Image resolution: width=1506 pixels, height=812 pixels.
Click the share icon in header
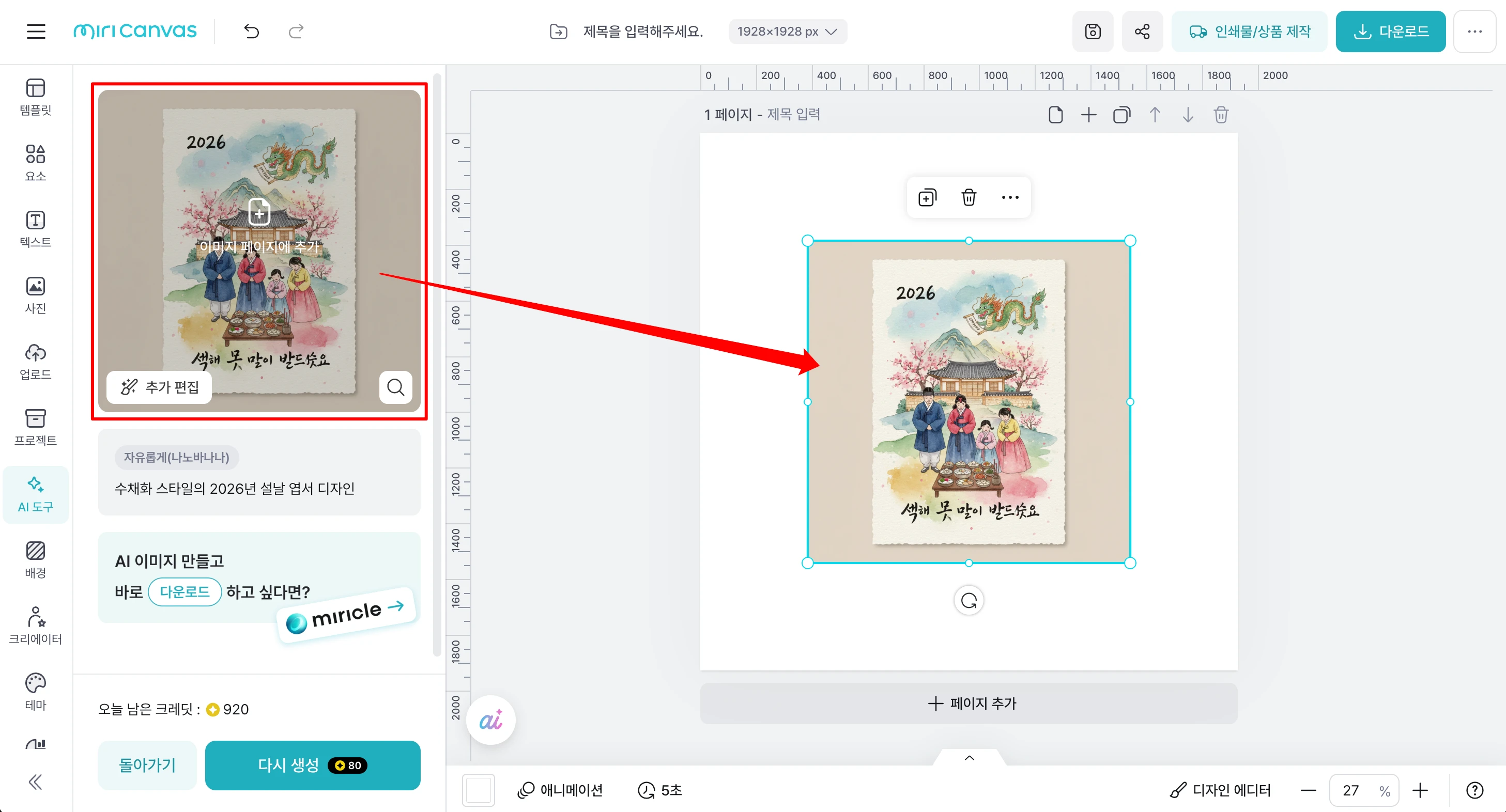click(1142, 31)
